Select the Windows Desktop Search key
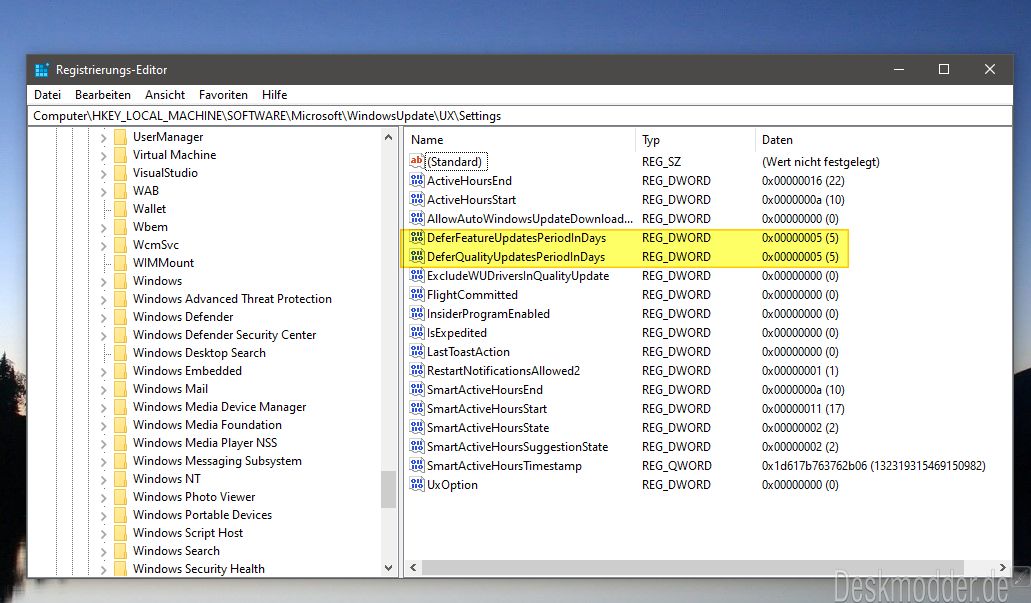This screenshot has width=1031, height=603. (x=199, y=352)
